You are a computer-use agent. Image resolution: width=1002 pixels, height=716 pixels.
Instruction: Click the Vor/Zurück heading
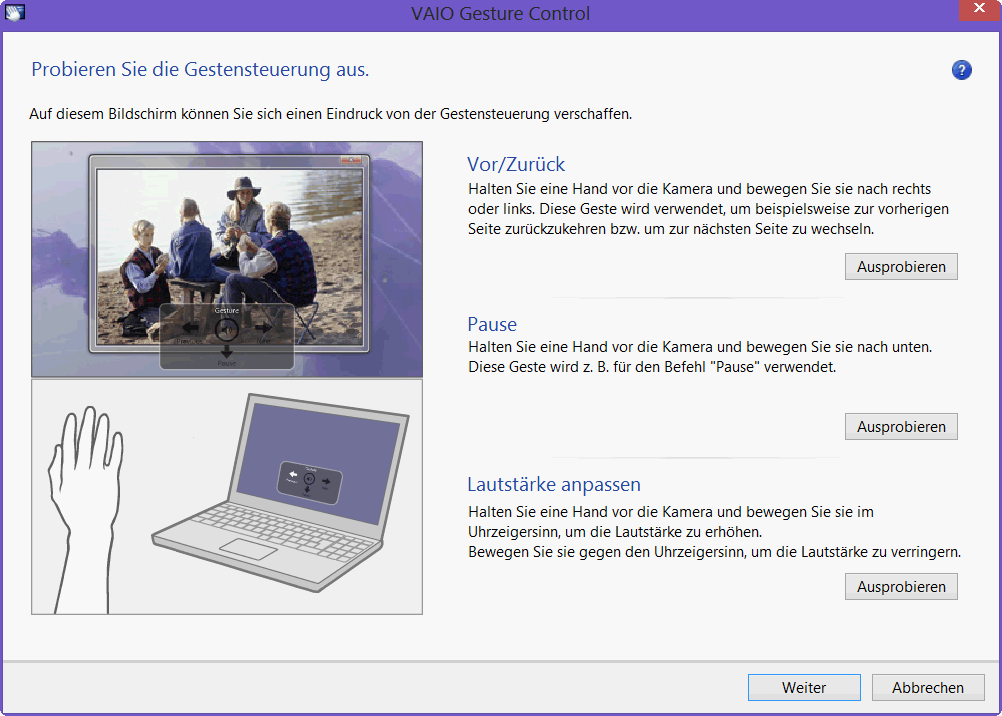click(516, 164)
